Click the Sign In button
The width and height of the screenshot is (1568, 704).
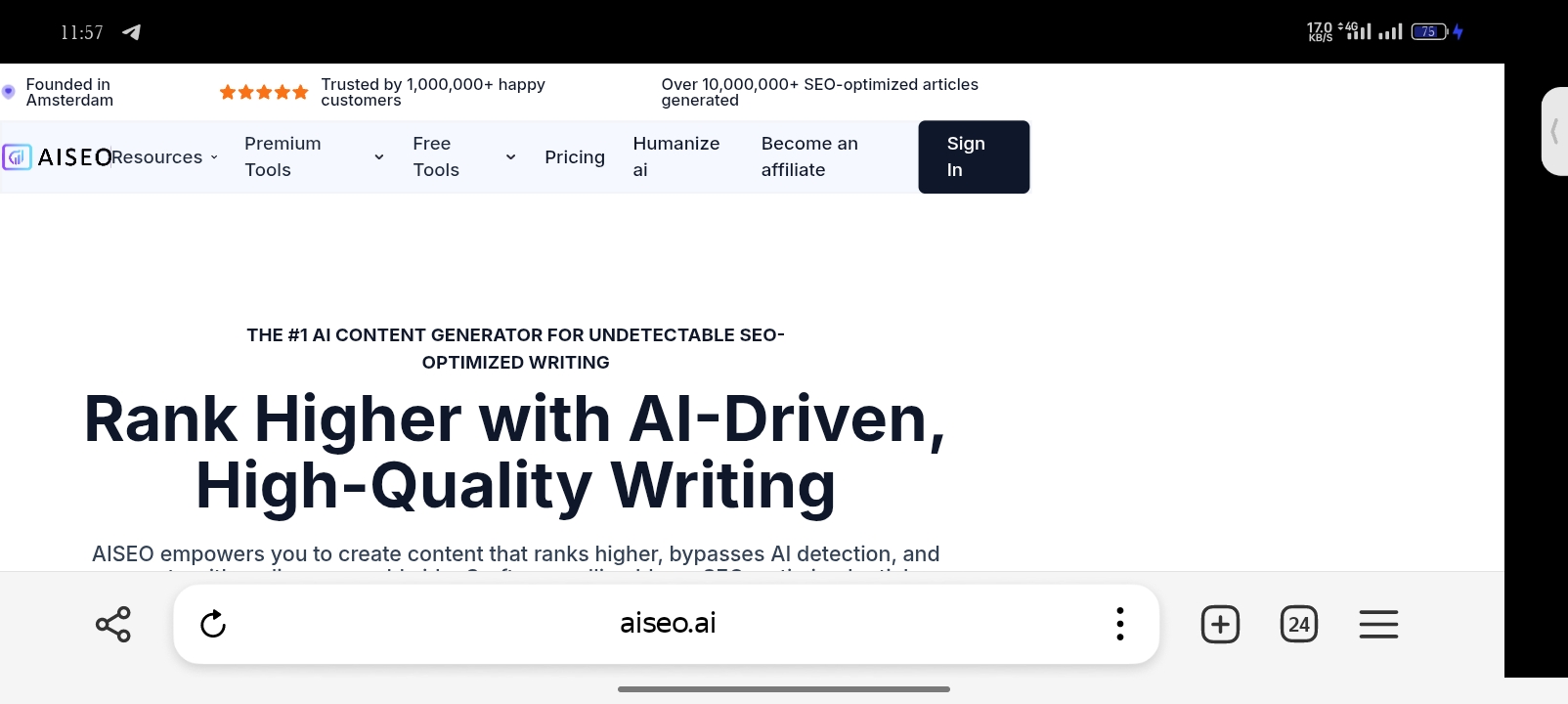click(974, 156)
